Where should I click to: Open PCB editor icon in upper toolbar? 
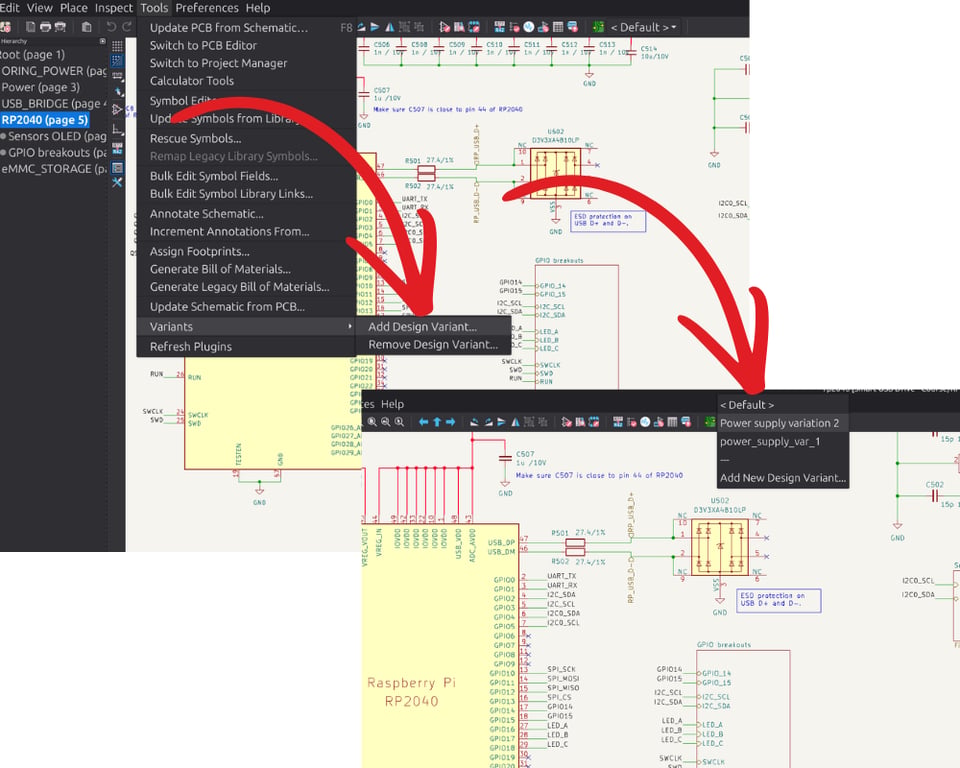point(598,27)
